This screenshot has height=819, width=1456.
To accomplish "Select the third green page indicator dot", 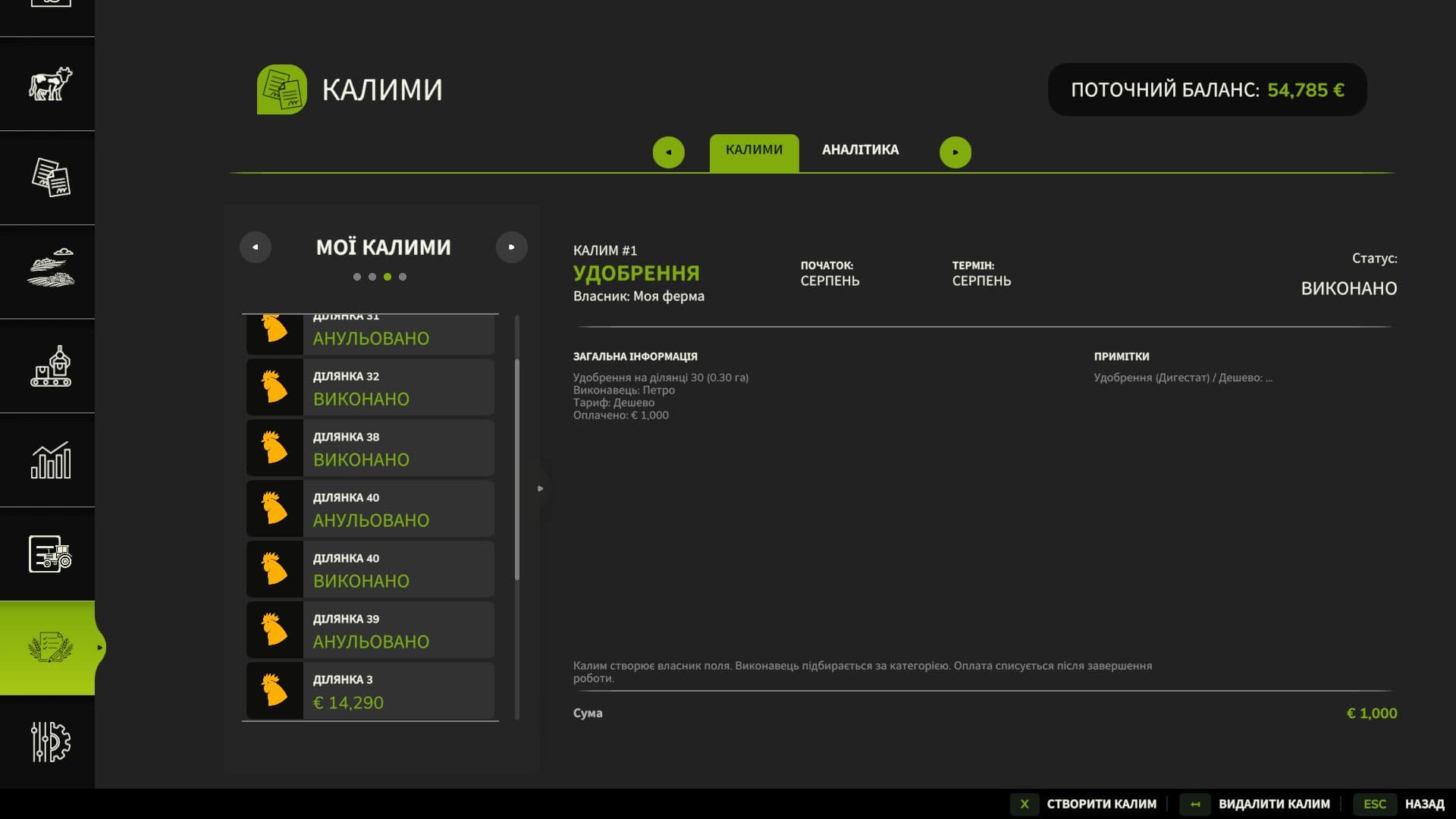I will click(x=388, y=277).
